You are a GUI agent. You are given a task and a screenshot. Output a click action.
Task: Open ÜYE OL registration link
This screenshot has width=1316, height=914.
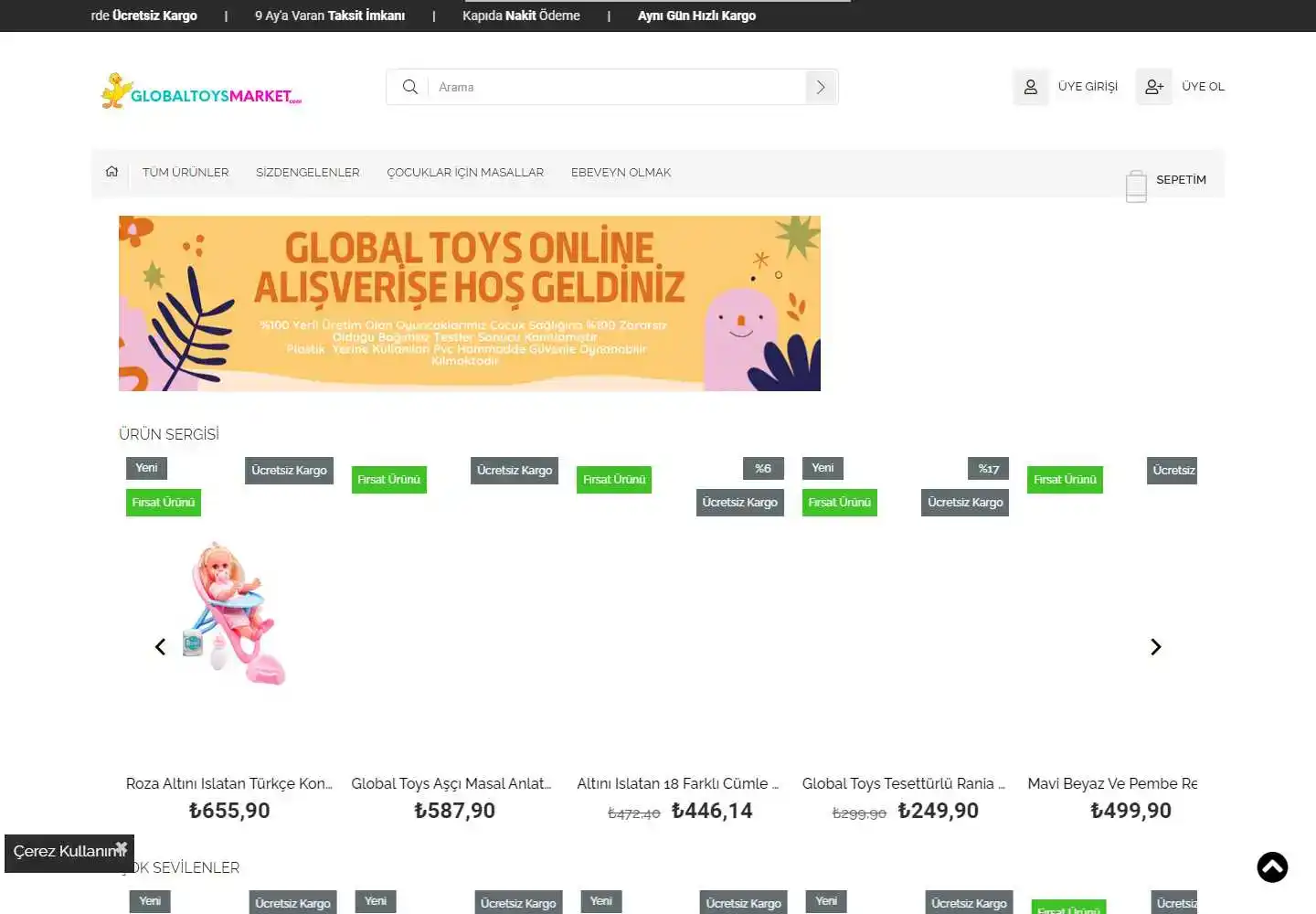coord(1203,87)
